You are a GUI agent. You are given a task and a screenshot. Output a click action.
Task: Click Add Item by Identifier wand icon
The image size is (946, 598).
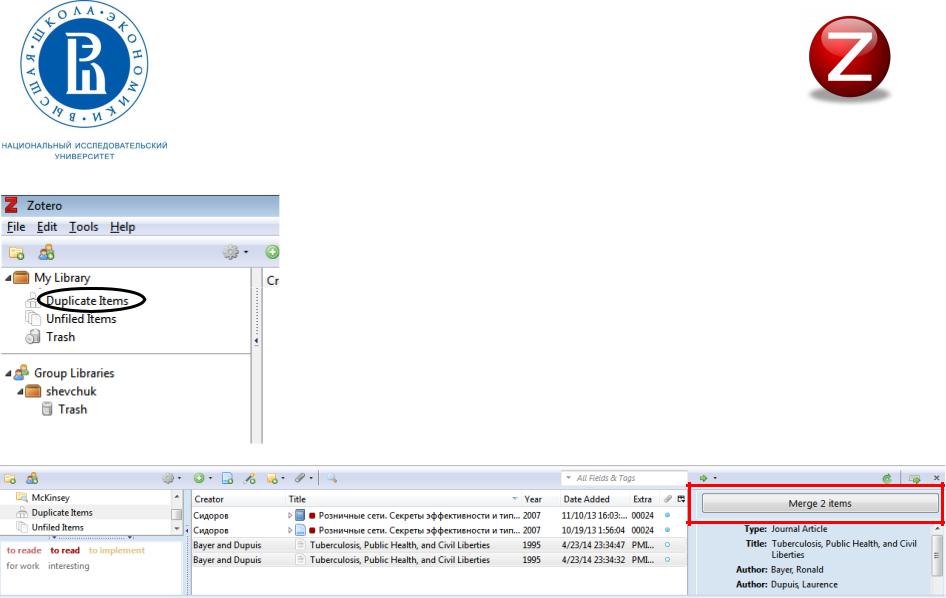(249, 479)
